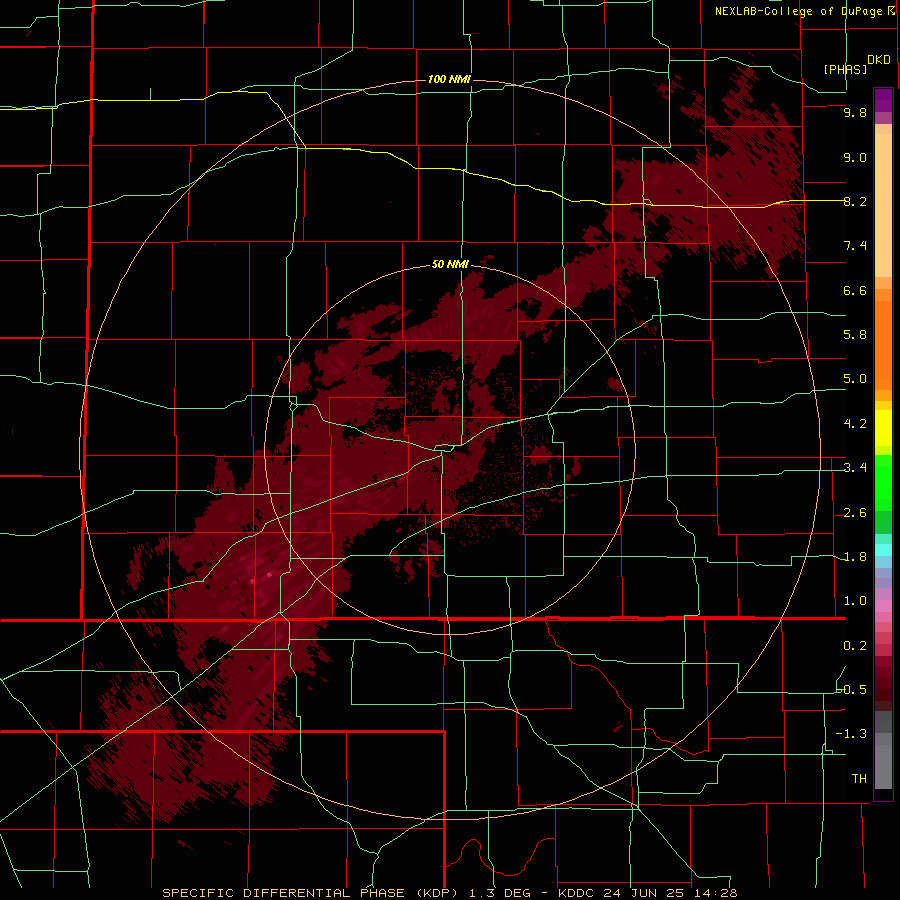Click the DKD unit label
The height and width of the screenshot is (900, 900).
(x=878, y=60)
